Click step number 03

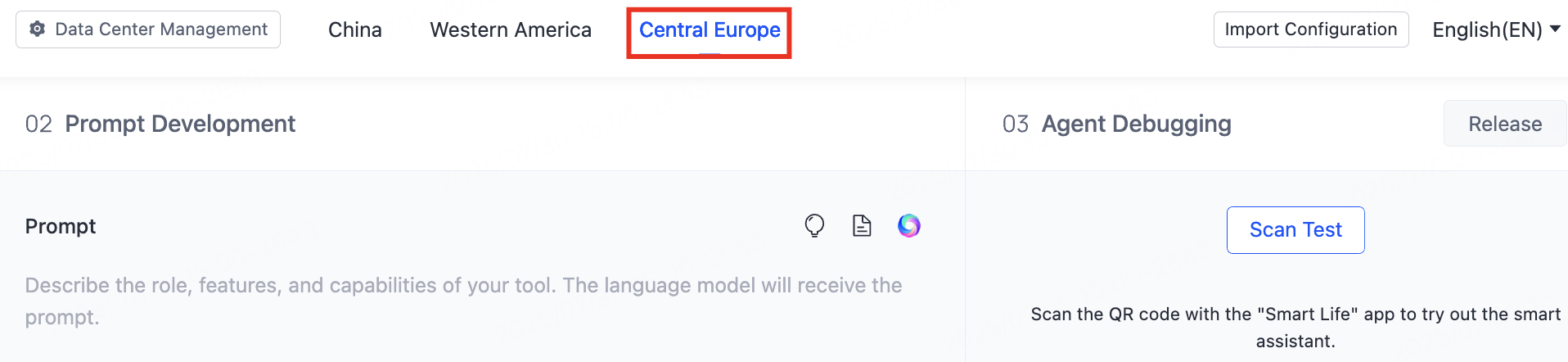[1015, 124]
